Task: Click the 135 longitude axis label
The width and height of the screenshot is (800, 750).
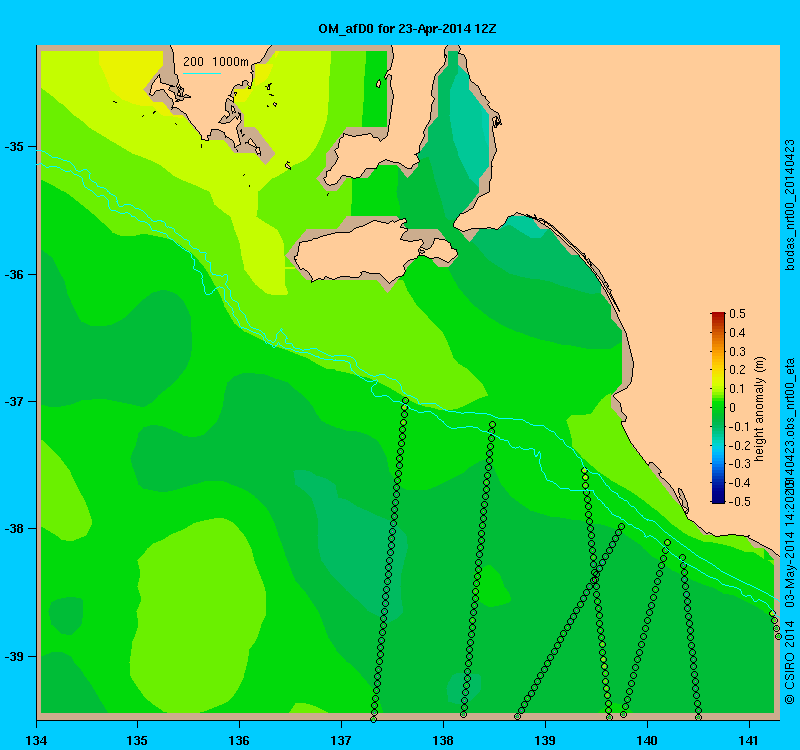Action: [137, 740]
